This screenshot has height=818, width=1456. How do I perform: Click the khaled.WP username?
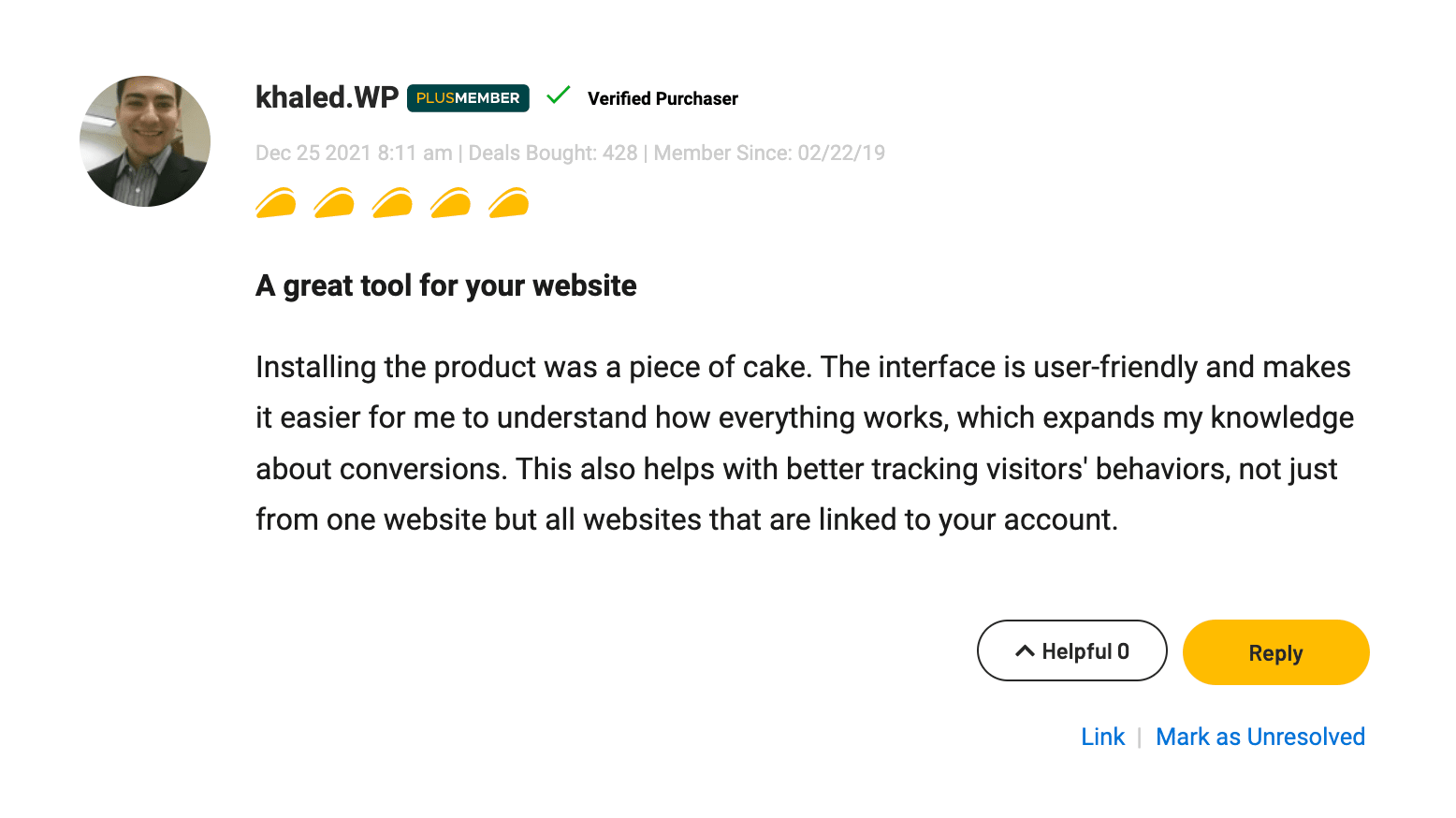point(327,97)
